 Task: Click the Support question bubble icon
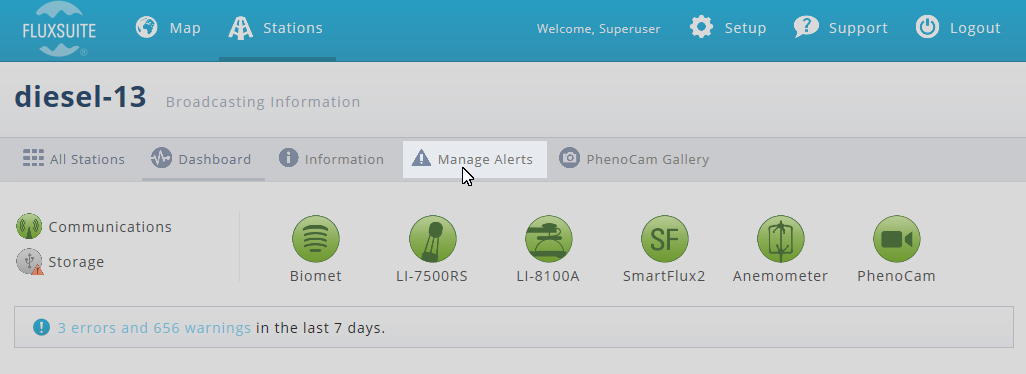(806, 27)
